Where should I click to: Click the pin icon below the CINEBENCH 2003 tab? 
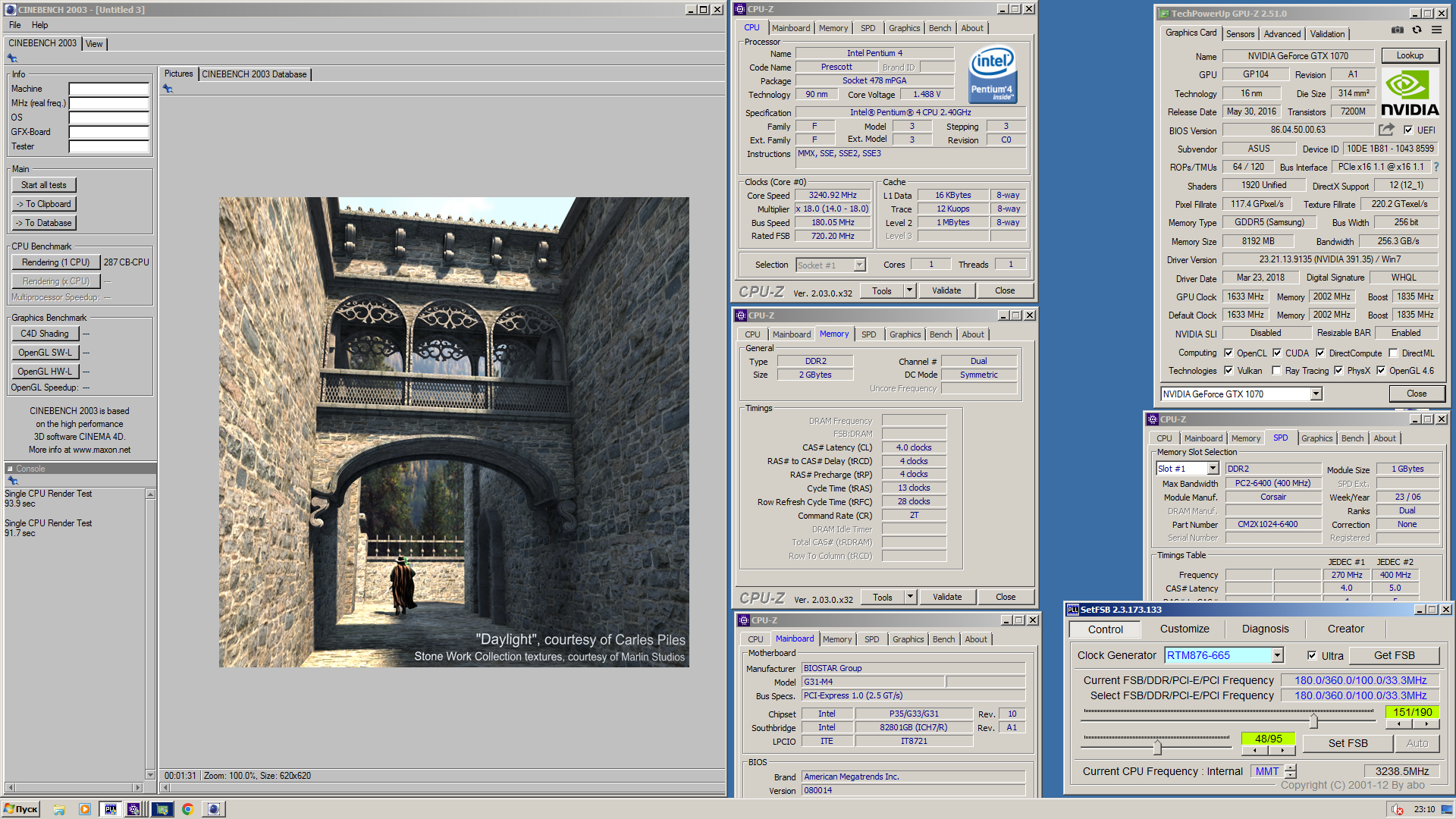[12, 58]
